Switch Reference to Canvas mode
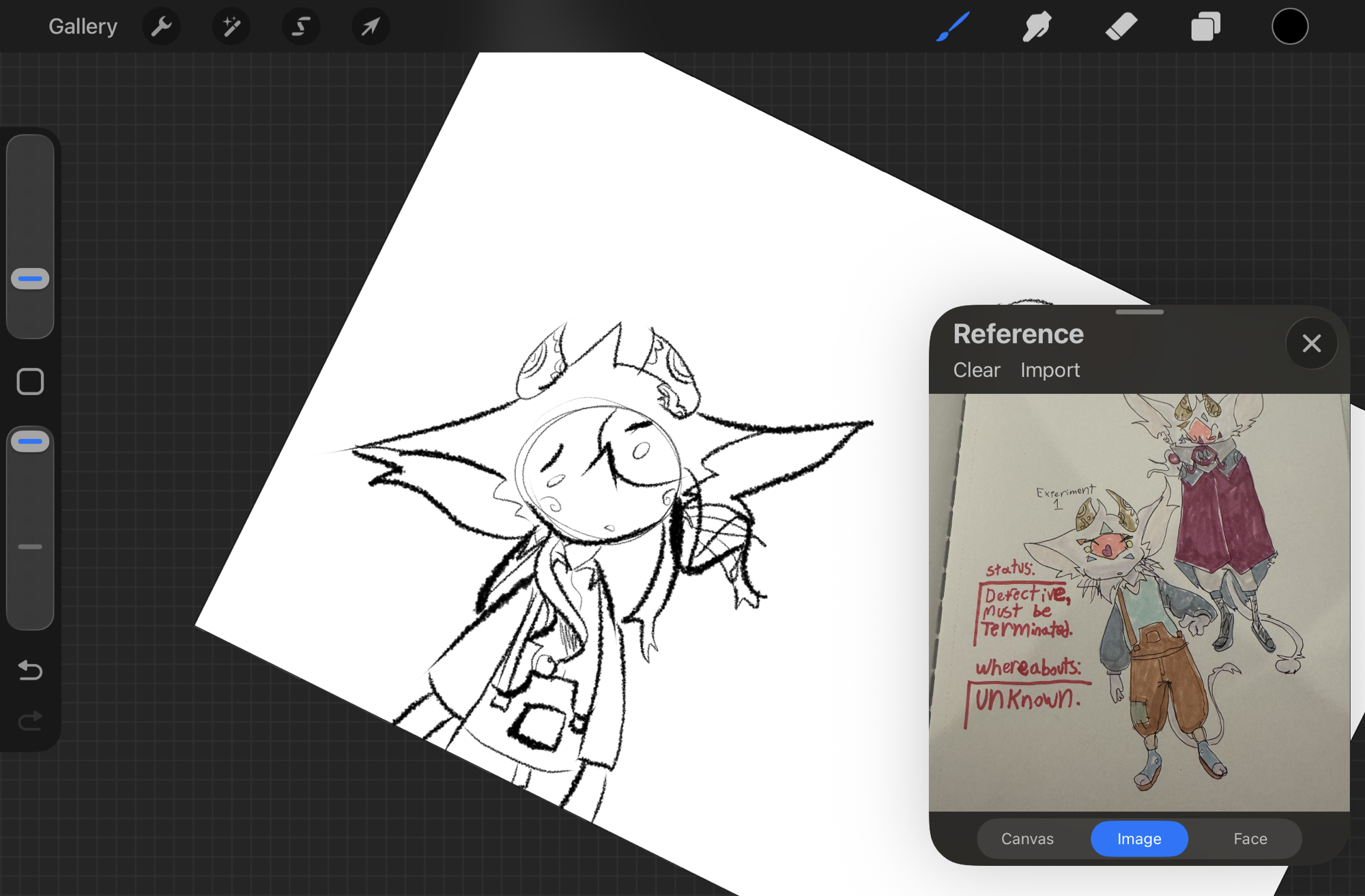Screen dimensions: 1365x896 (x=1027, y=839)
